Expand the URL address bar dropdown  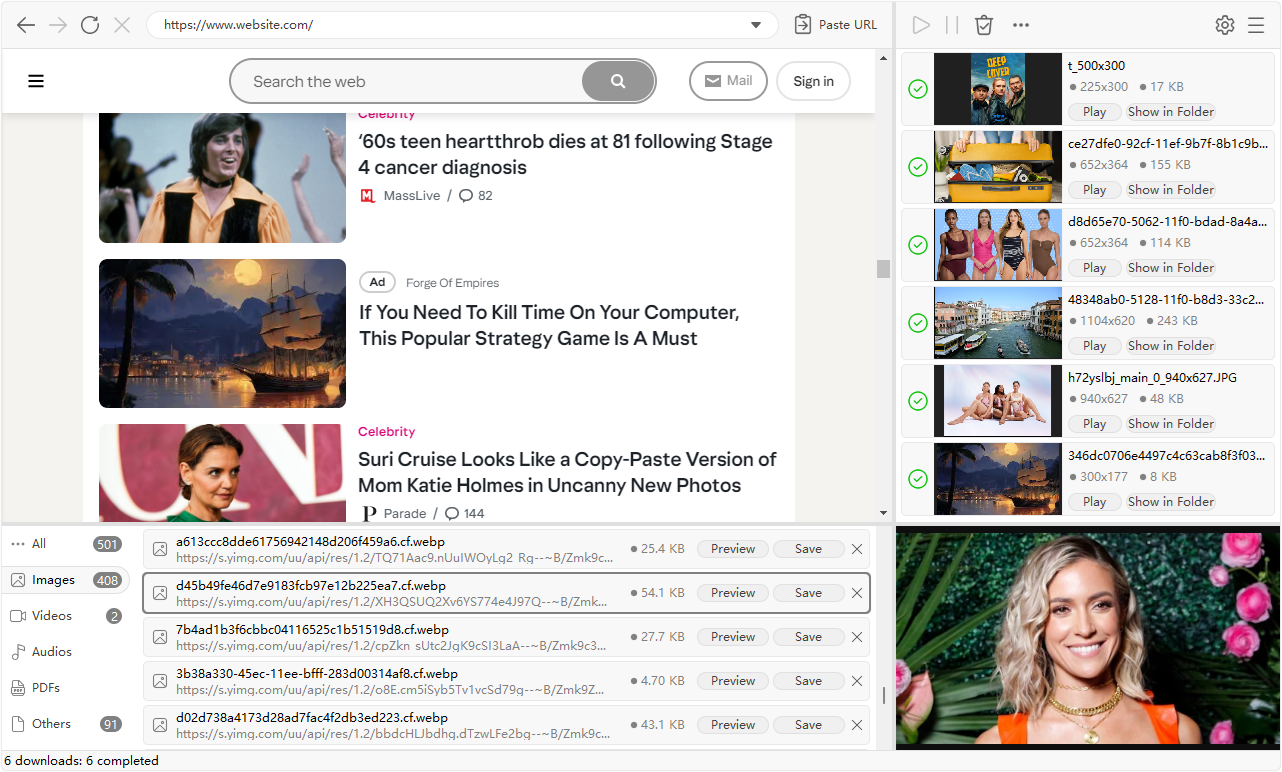coord(756,25)
